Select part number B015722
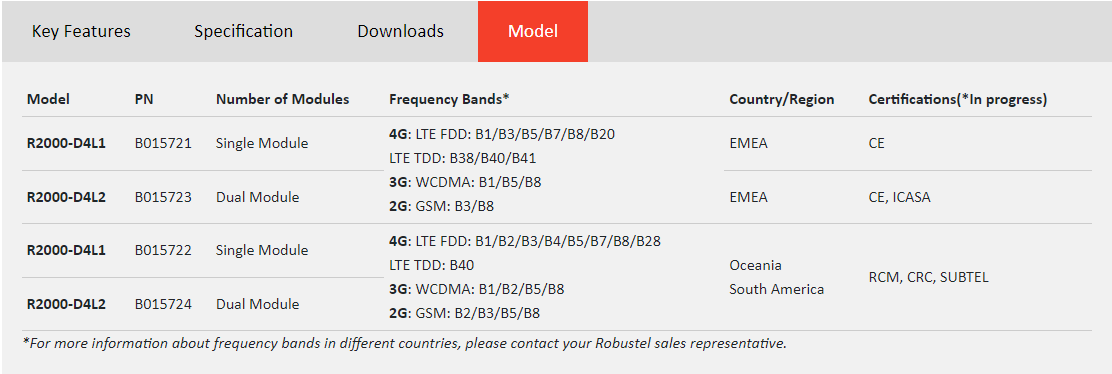The height and width of the screenshot is (374, 1112). 163,251
